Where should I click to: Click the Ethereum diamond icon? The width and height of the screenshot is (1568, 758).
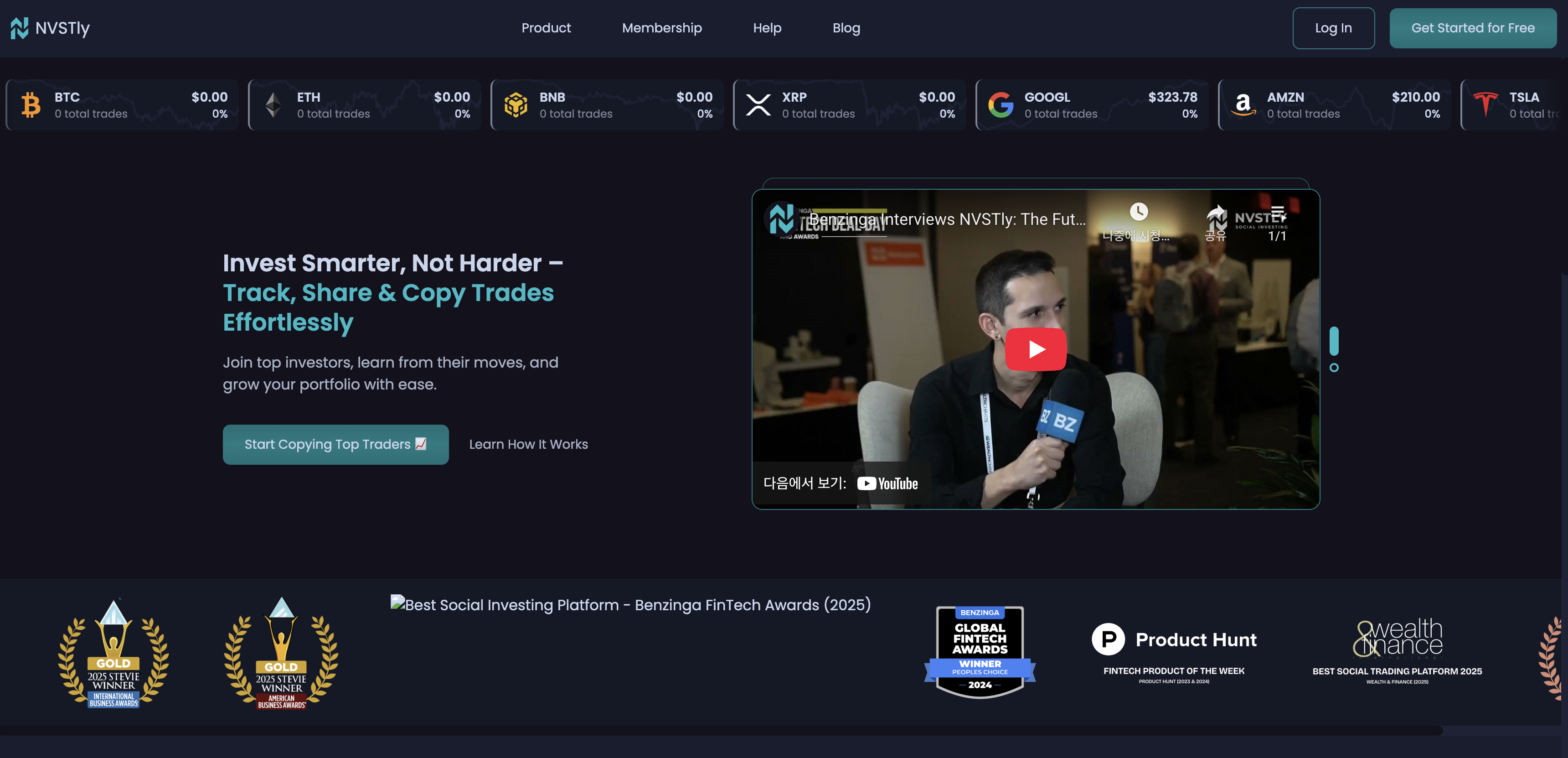coord(273,105)
